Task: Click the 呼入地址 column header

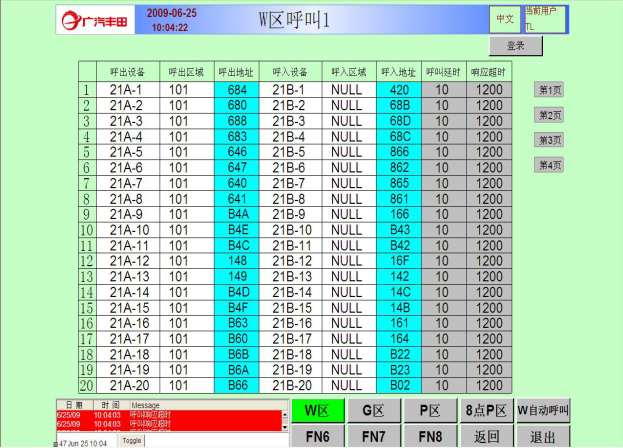Action: pos(399,72)
